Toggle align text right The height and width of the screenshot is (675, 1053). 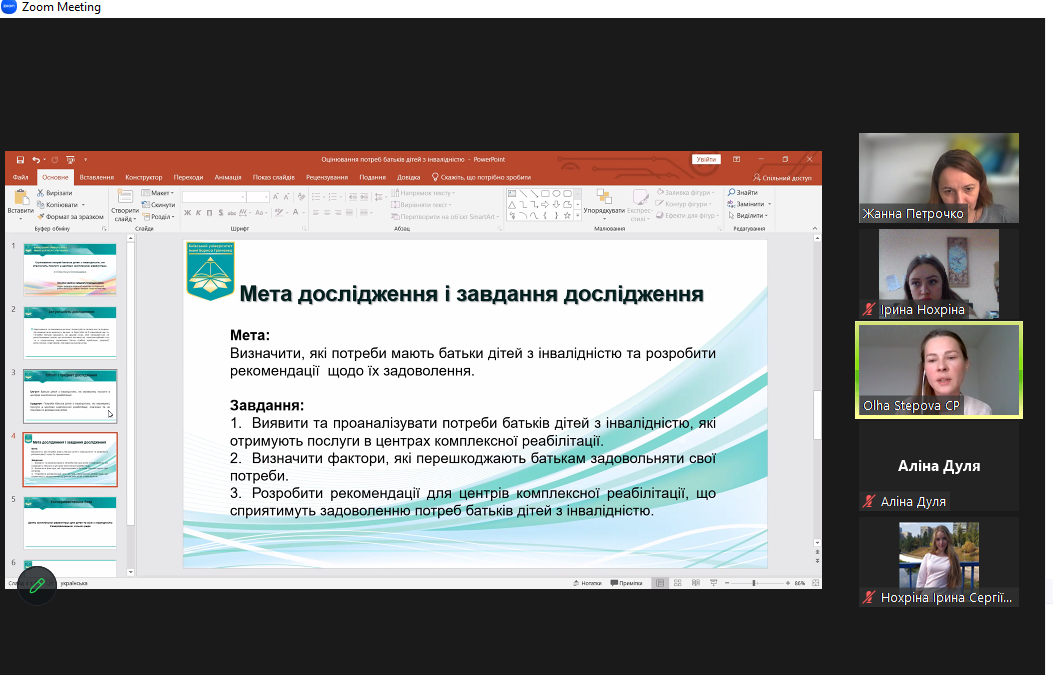tap(338, 213)
